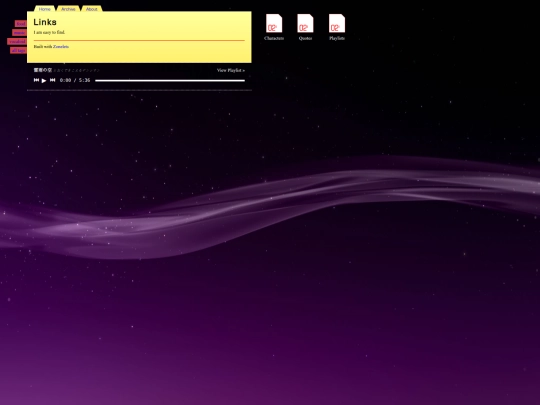Open the Characters file icon
Screen dimensions: 540x405
tap(274, 27)
